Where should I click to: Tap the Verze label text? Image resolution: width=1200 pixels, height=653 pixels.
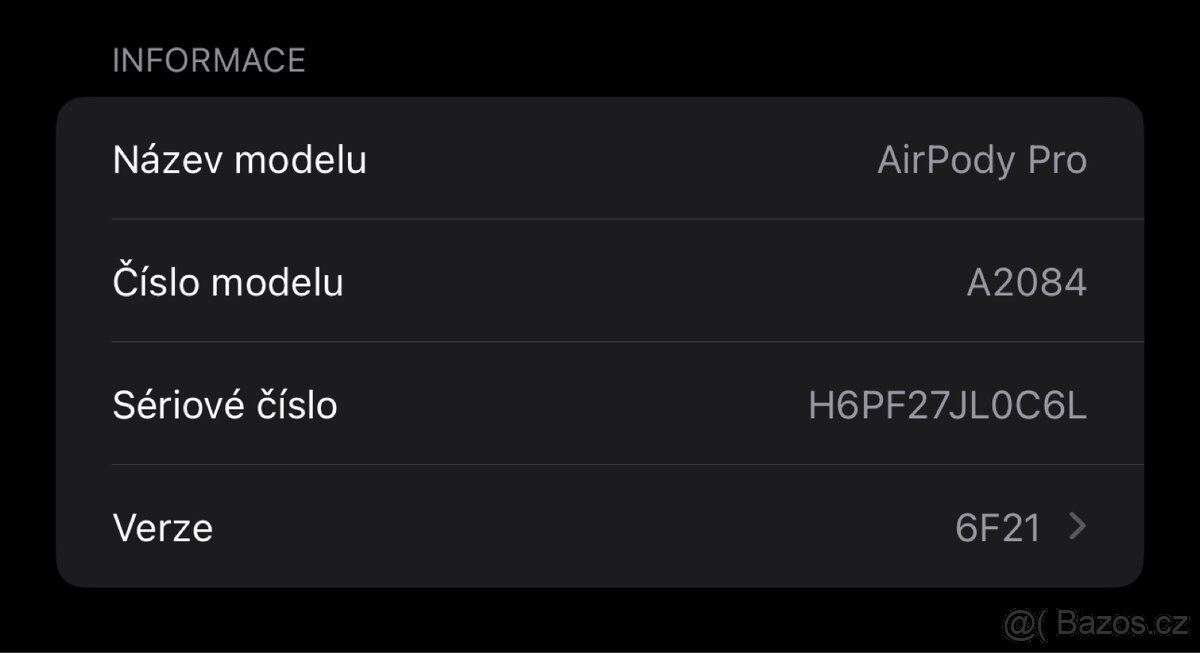(x=163, y=527)
